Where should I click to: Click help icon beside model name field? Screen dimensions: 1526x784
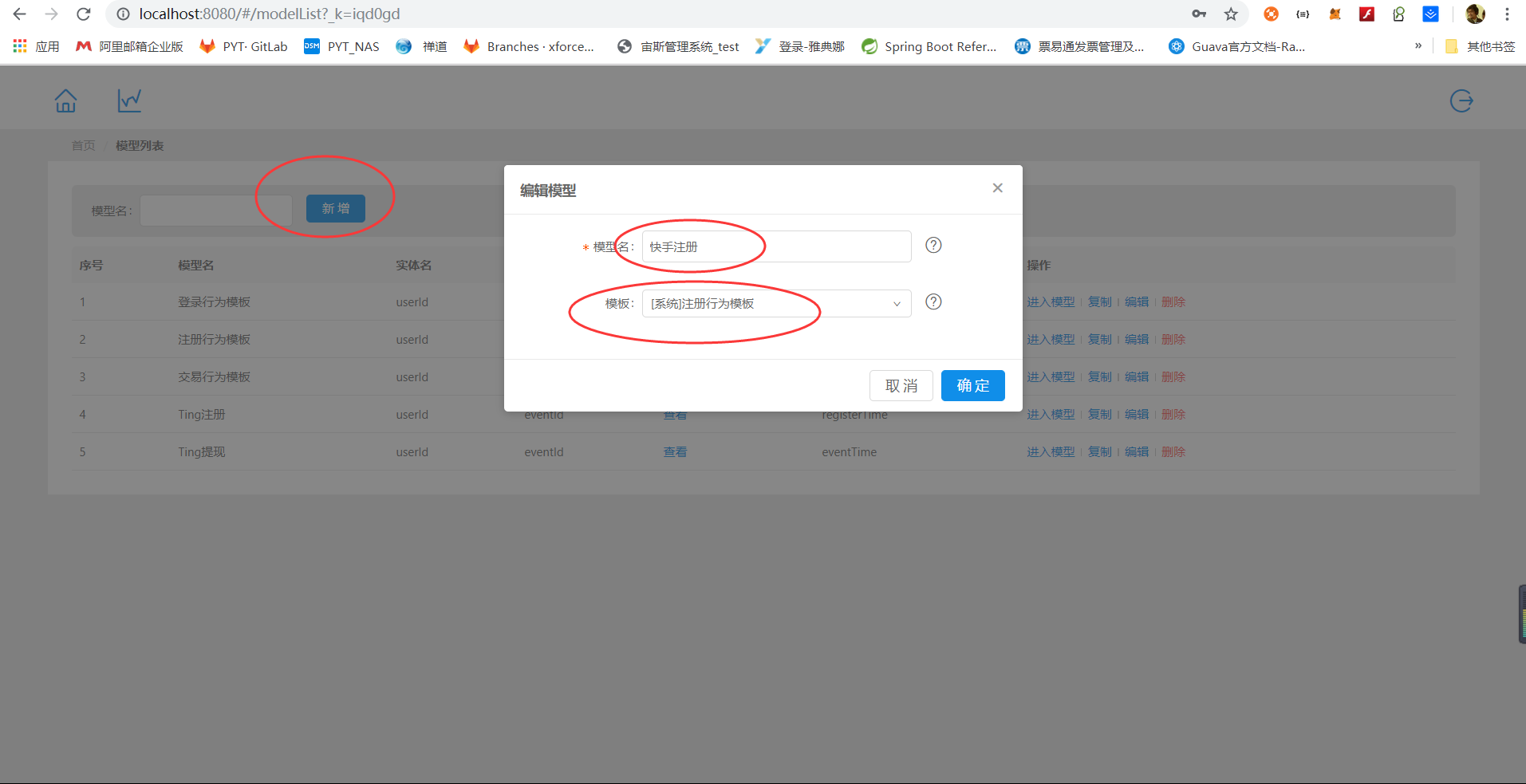point(933,246)
